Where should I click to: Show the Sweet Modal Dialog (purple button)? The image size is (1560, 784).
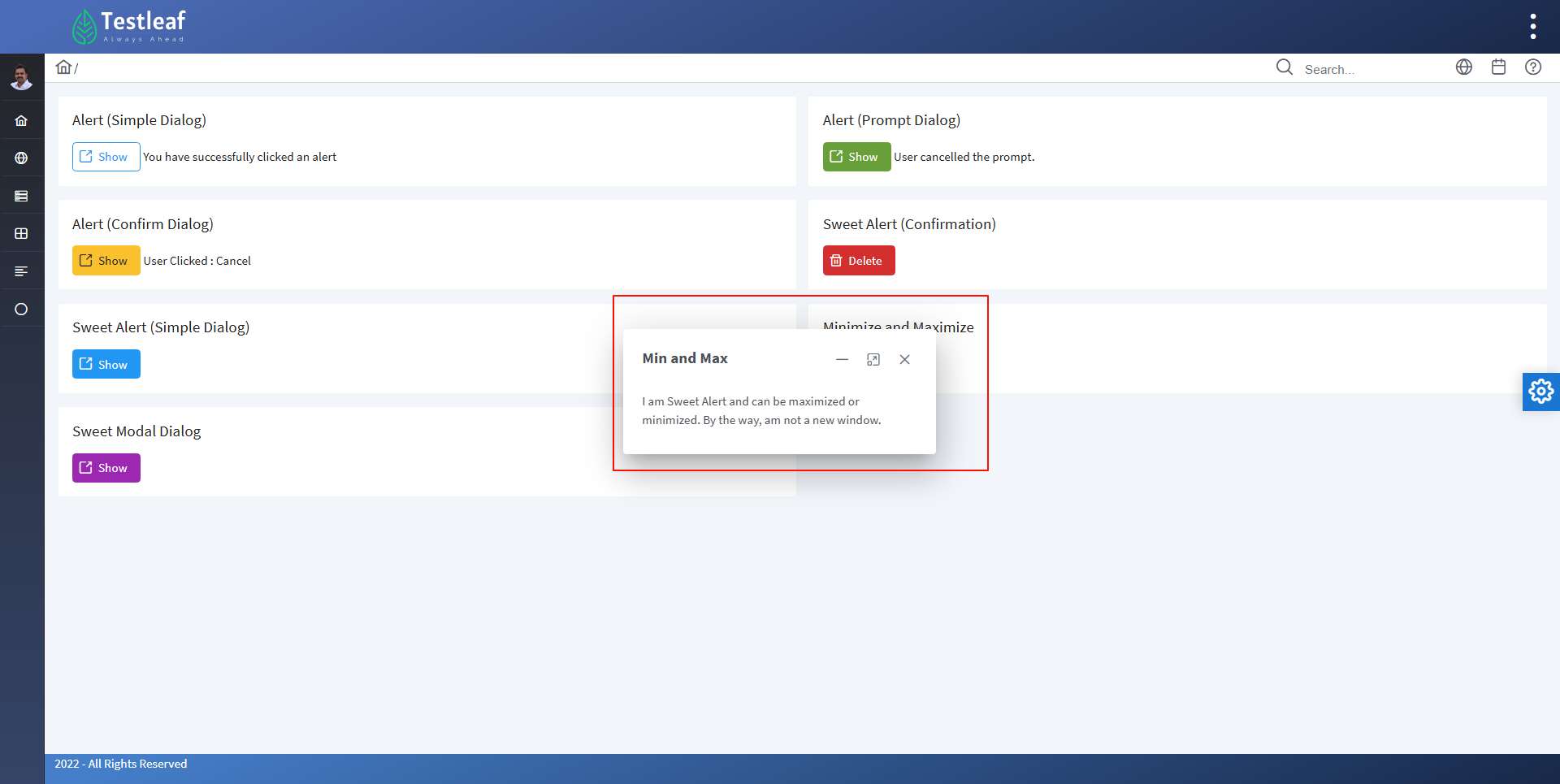coord(106,468)
